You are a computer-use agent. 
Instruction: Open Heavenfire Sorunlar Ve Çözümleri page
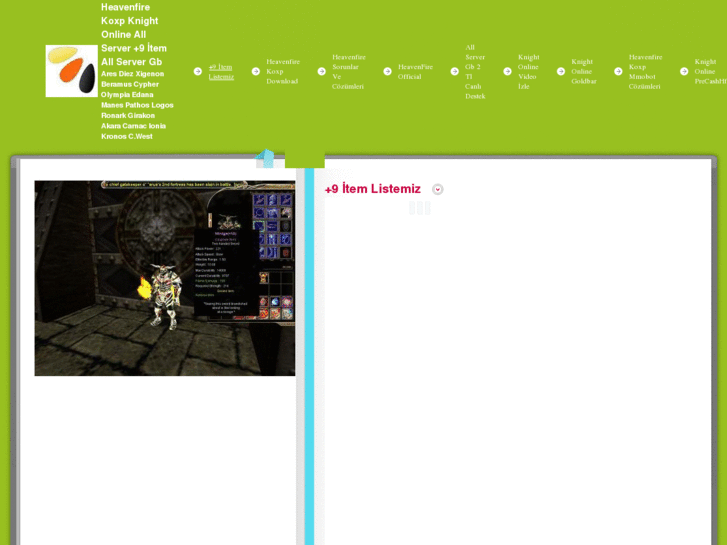coord(349,71)
